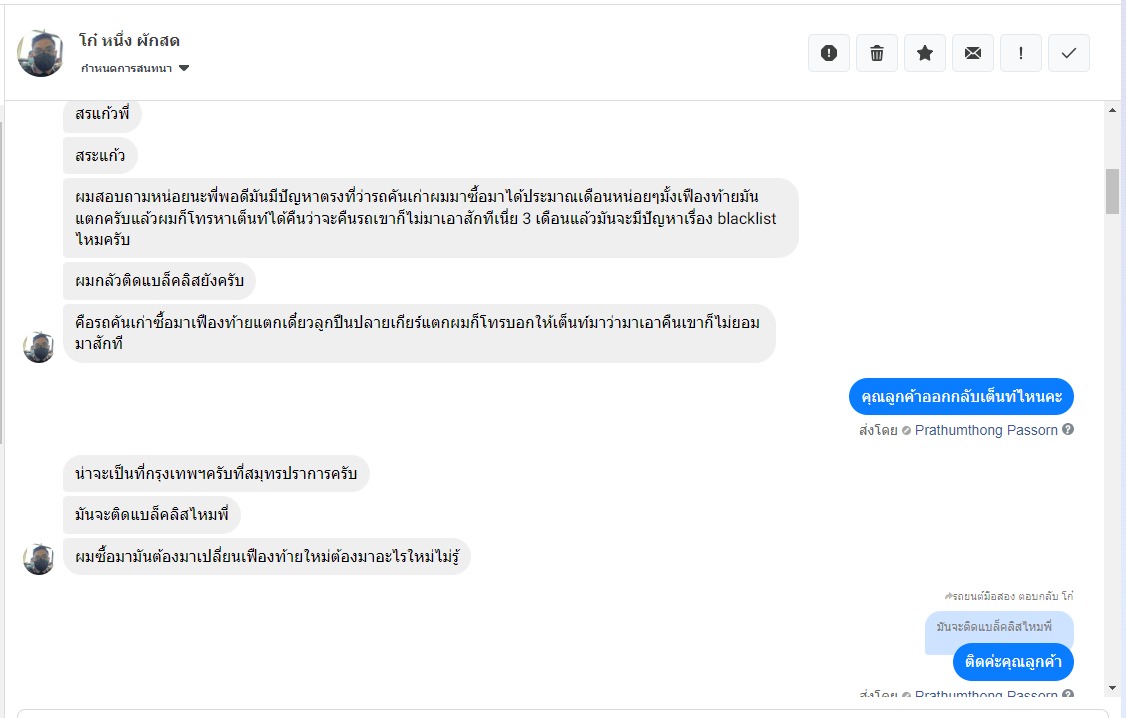This screenshot has width=1126, height=718.
Task: Select message ผมซื้อมามันต้องมาเปลี่ยนเฟืองท้ายใหม่
Action: point(267,556)
